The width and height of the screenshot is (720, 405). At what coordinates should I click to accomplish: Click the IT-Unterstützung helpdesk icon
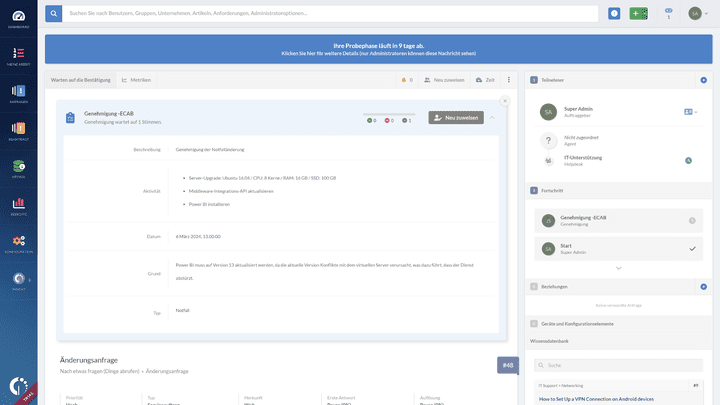(548, 161)
